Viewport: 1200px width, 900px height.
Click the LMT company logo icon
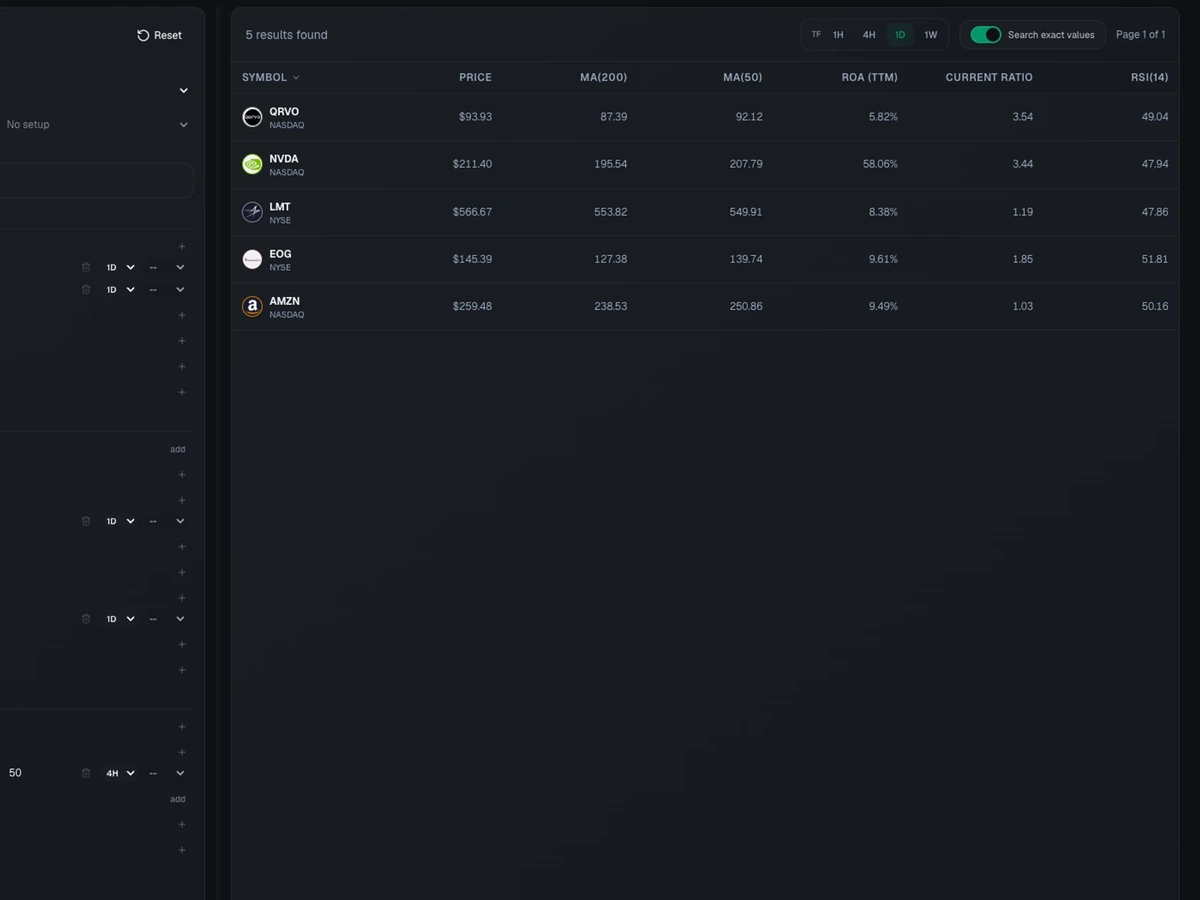tap(253, 212)
